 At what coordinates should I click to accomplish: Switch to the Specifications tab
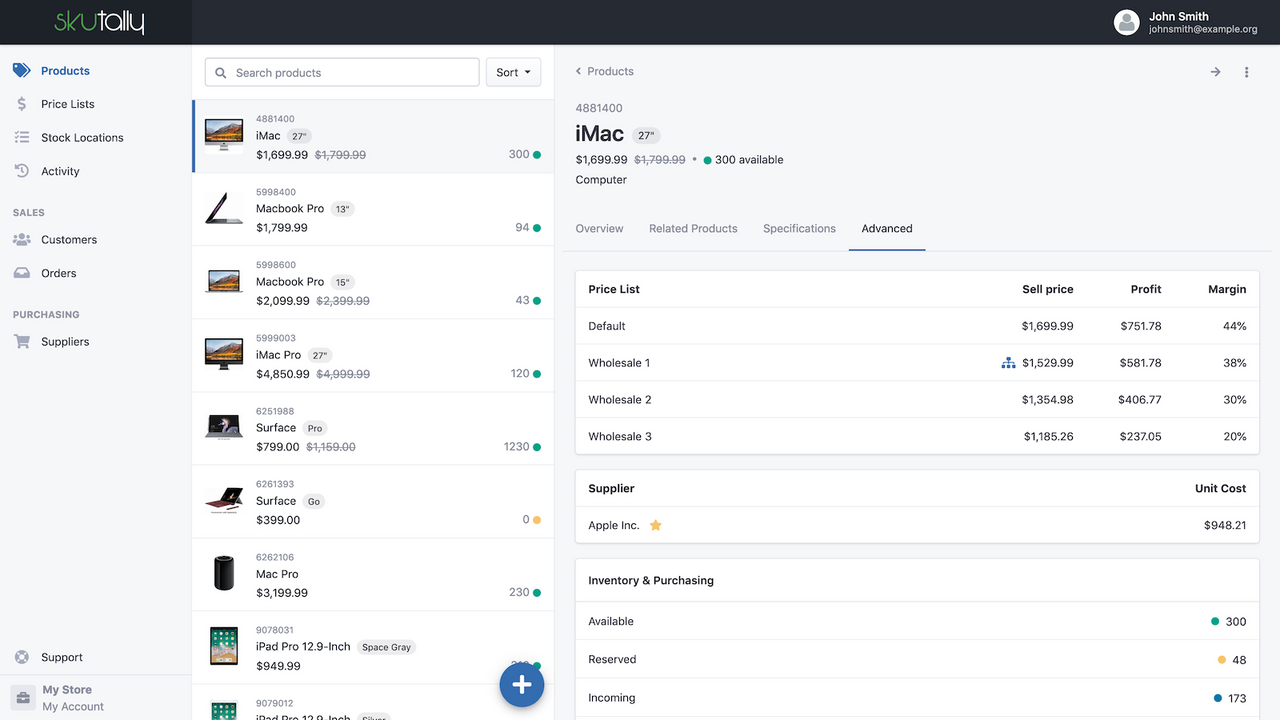coord(799,229)
